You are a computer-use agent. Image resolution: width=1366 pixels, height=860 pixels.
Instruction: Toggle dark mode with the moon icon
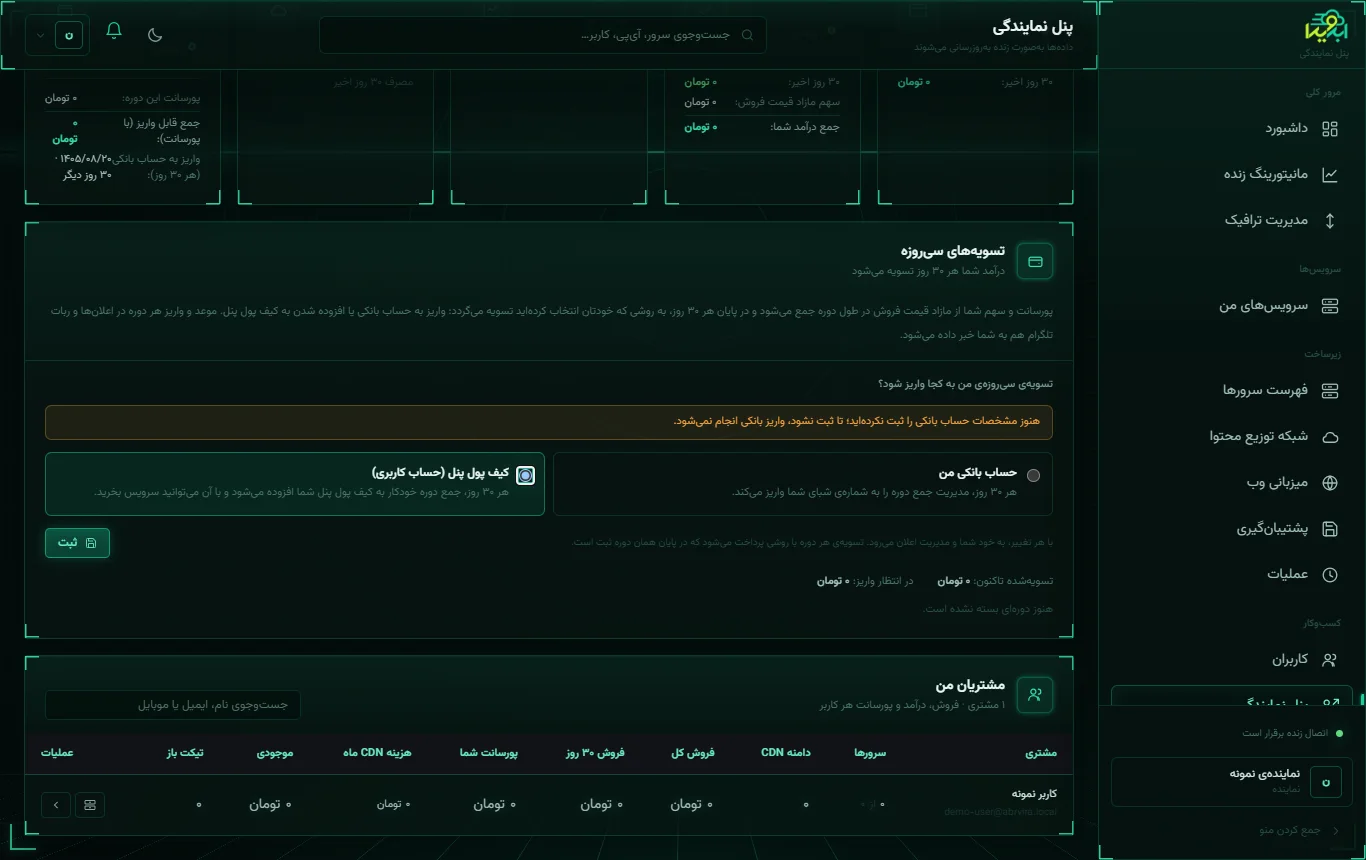click(x=155, y=34)
